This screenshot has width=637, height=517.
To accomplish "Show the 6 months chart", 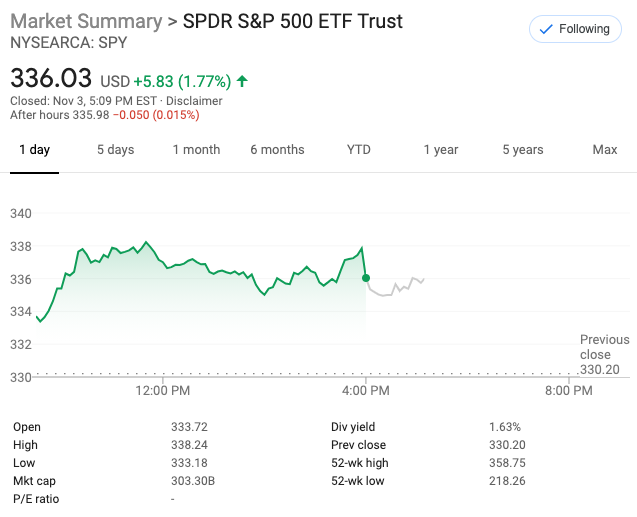I will point(277,150).
